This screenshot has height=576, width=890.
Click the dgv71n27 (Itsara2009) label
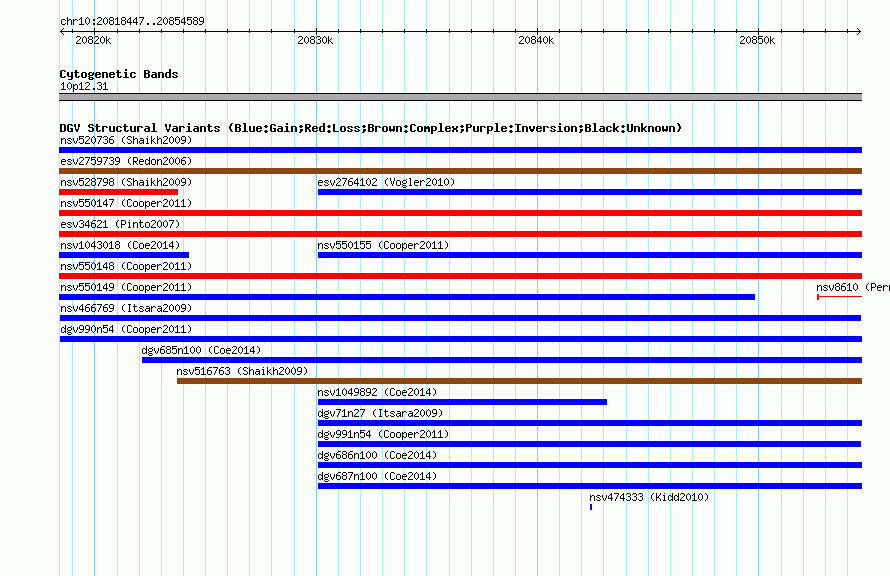click(x=380, y=413)
